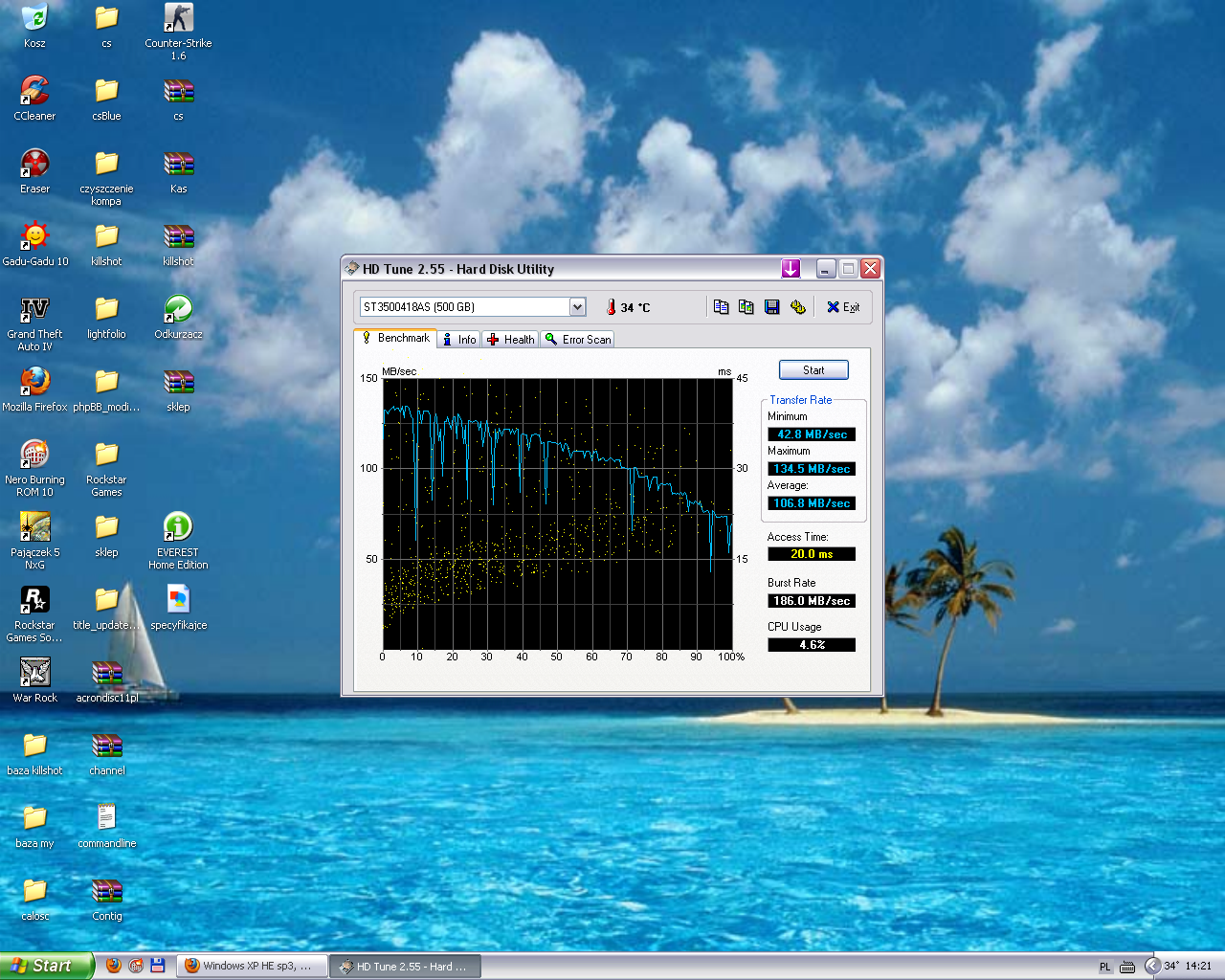Select the Counter-Strike 1.6 shortcut
1225x980 pixels.
coord(178,32)
